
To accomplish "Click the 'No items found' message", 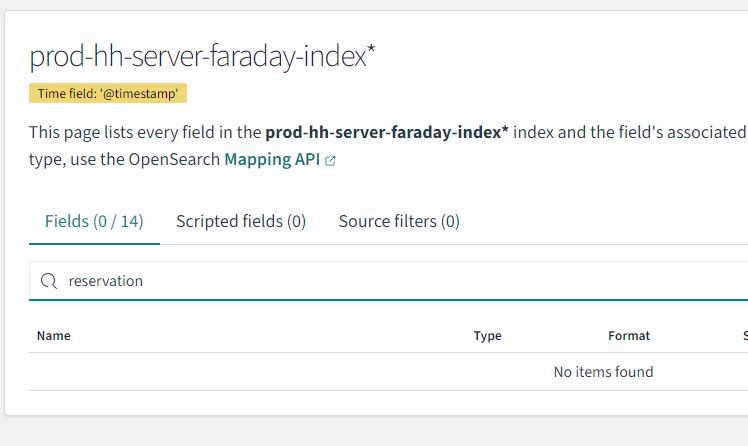I will click(x=603, y=372).
